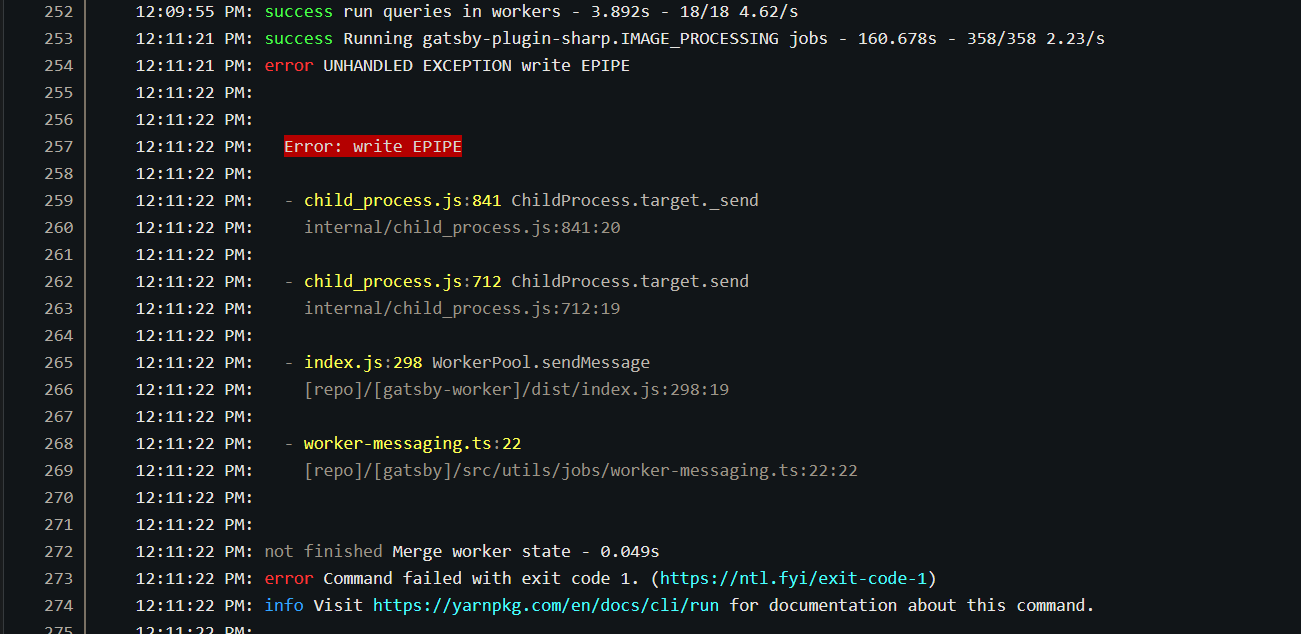
Task: Click the 'error' label on line 254
Action: [x=289, y=66]
